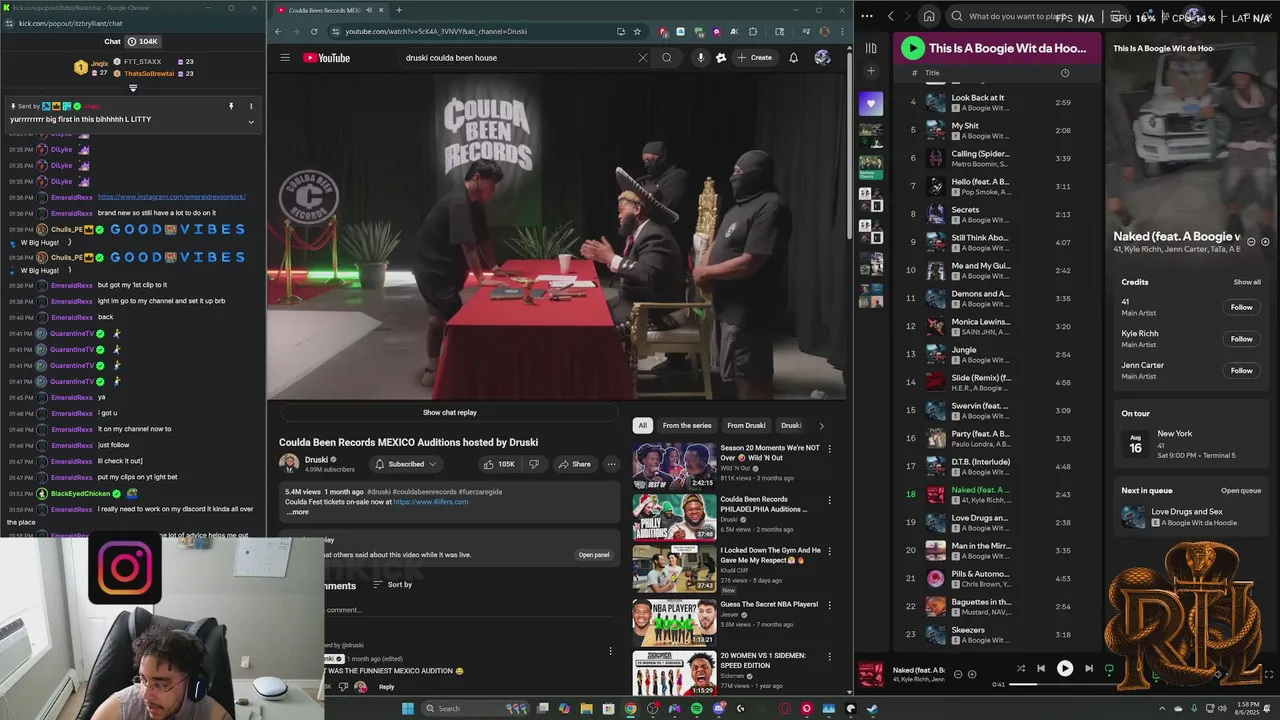Image resolution: width=1280 pixels, height=720 pixels.
Task: Collapse the pinned message in Kick chat
Action: tap(251, 122)
